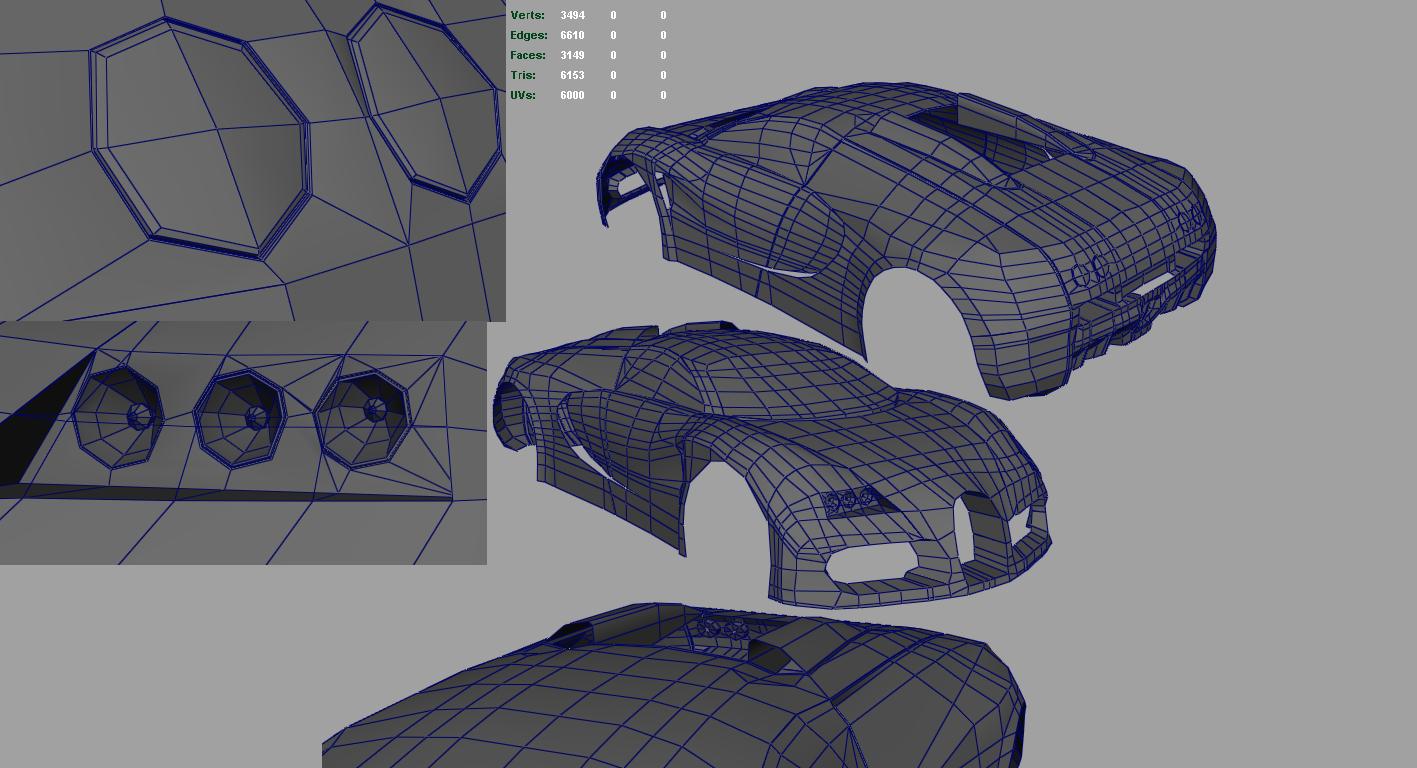1417x768 pixels.
Task: Select the Tris value 6153
Action: pos(572,75)
